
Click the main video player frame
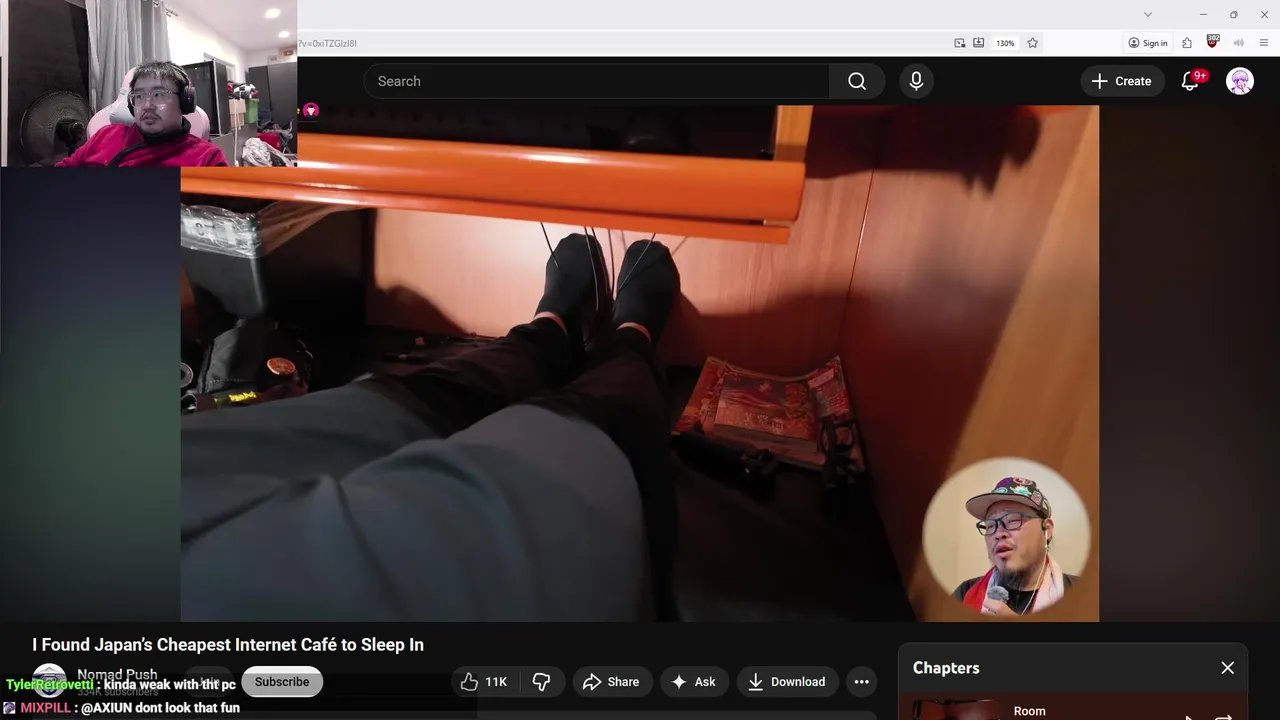[640, 364]
